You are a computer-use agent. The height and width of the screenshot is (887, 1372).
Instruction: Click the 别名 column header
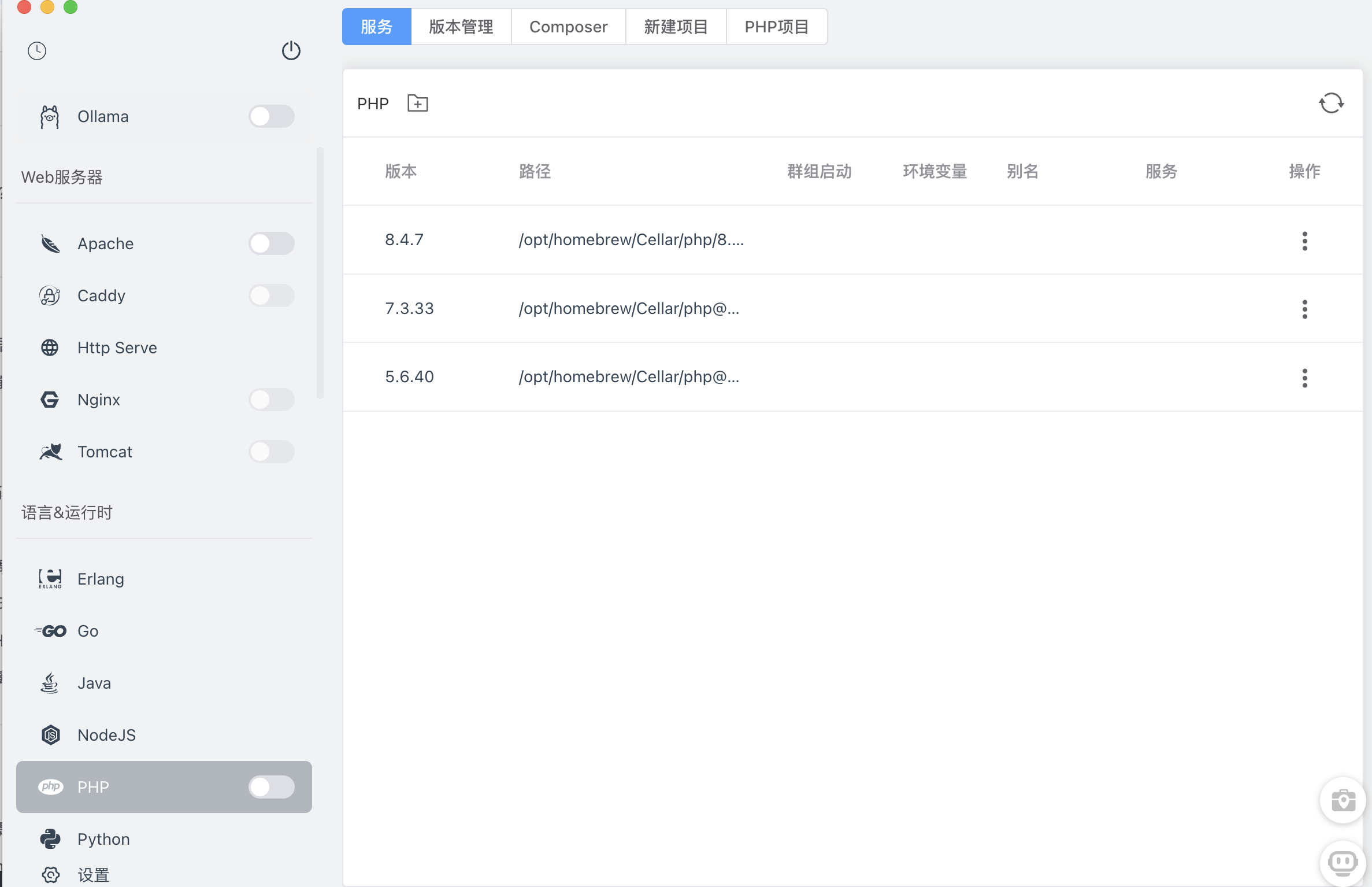coord(1023,171)
